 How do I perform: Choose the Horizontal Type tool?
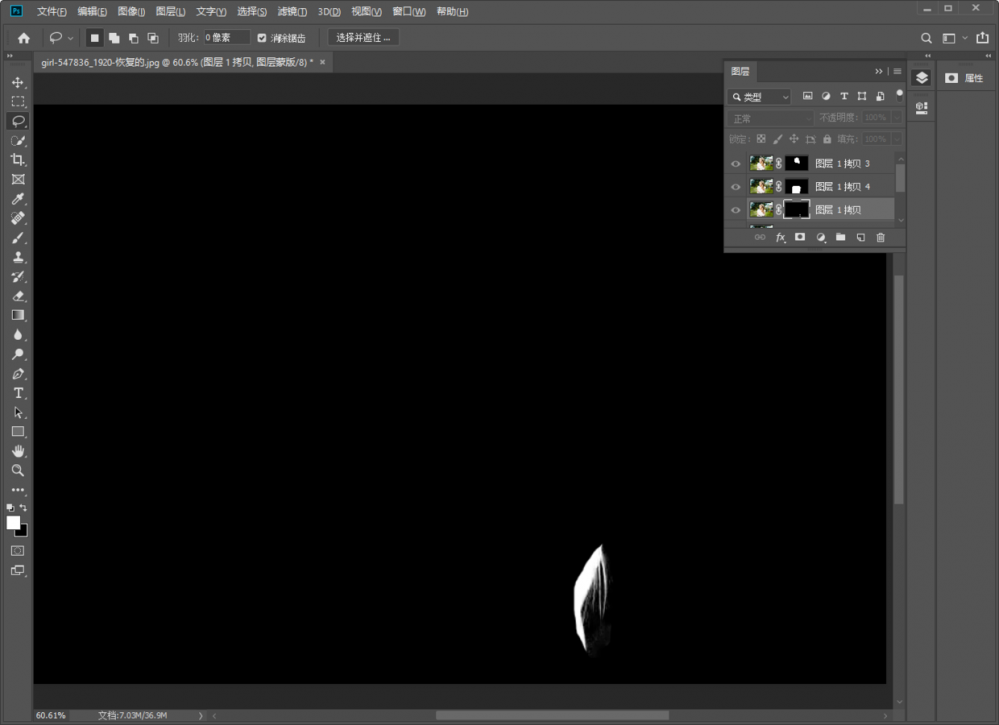coord(18,393)
